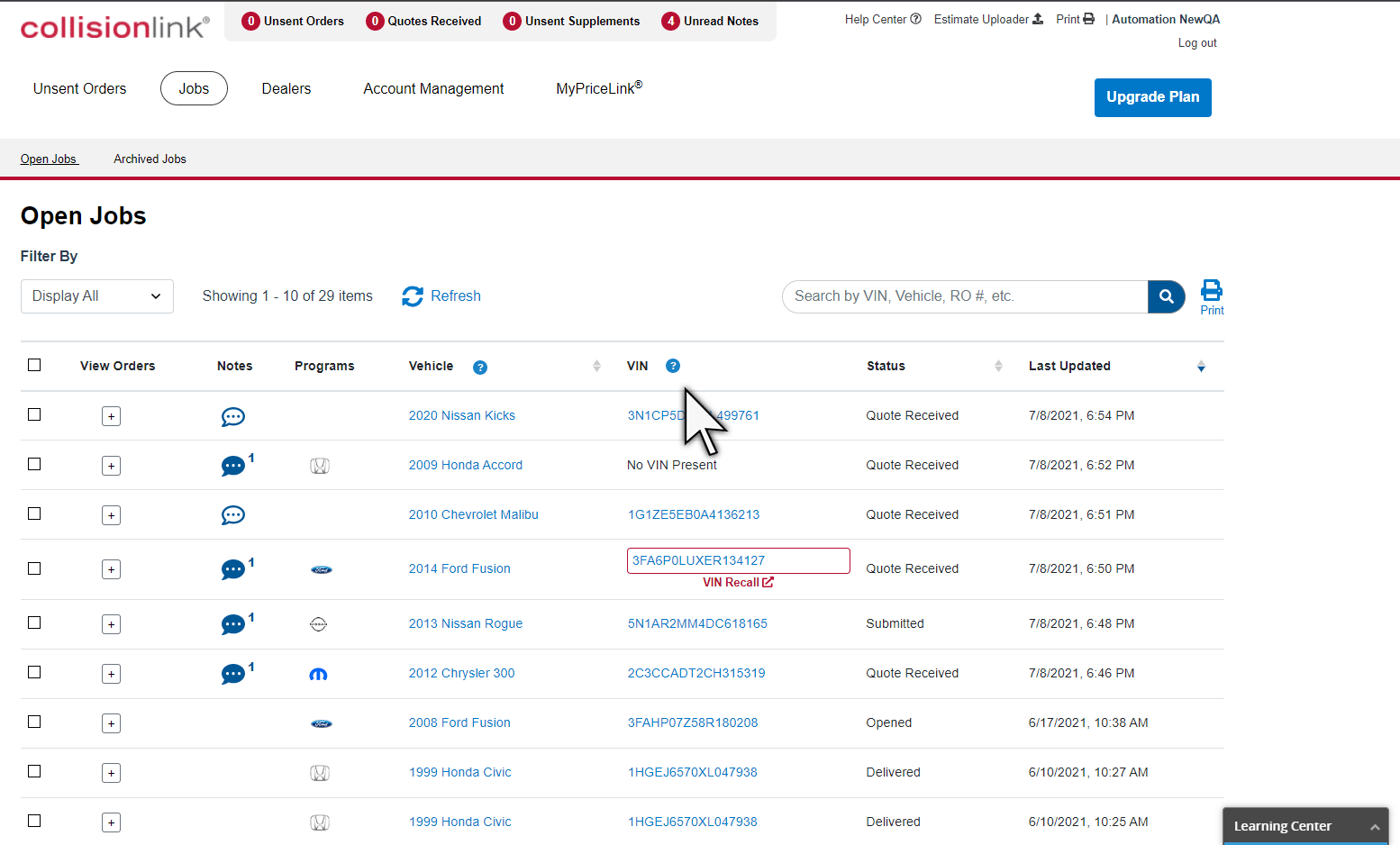
Task: Expand orders for 2010 Chevrolet Malibu
Action: pyautogui.click(x=111, y=515)
